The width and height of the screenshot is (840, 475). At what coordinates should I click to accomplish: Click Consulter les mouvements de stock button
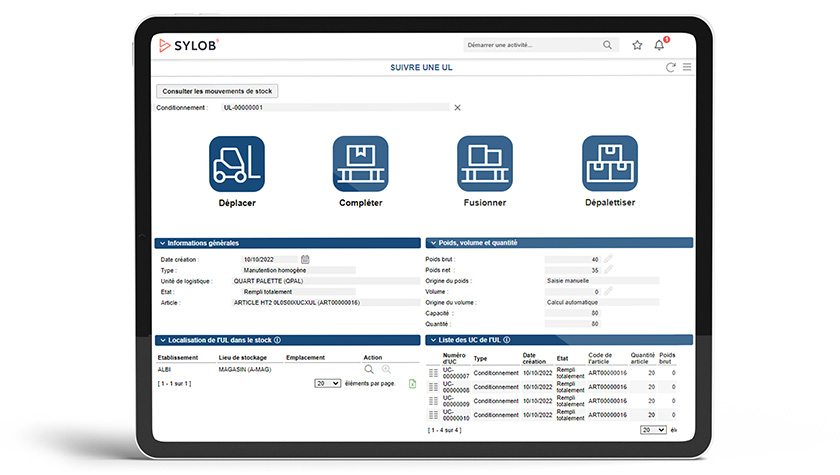pyautogui.click(x=216, y=91)
